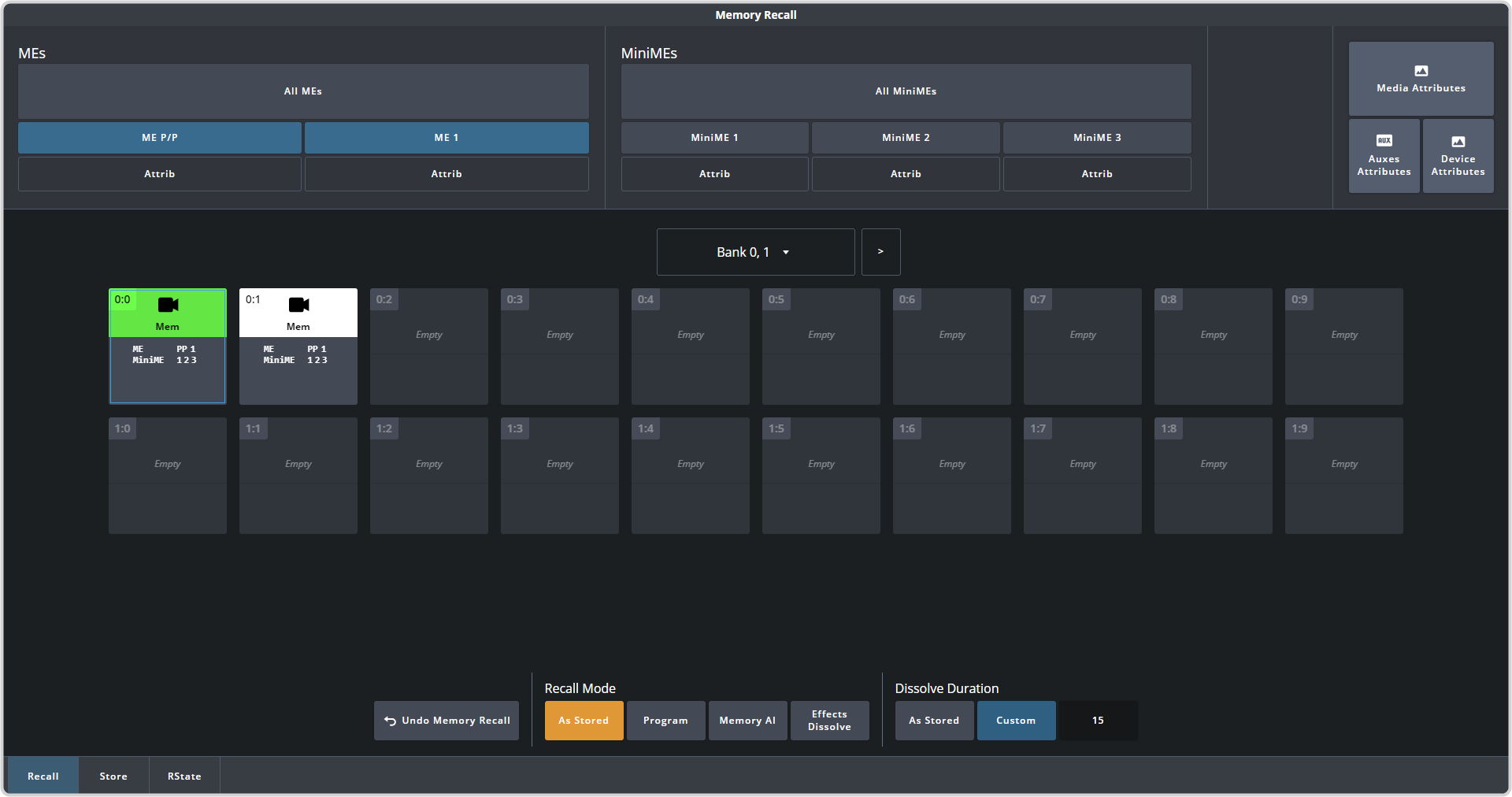The width and height of the screenshot is (1512, 797).
Task: Select empty memory slot 0:9
Action: (x=1344, y=347)
